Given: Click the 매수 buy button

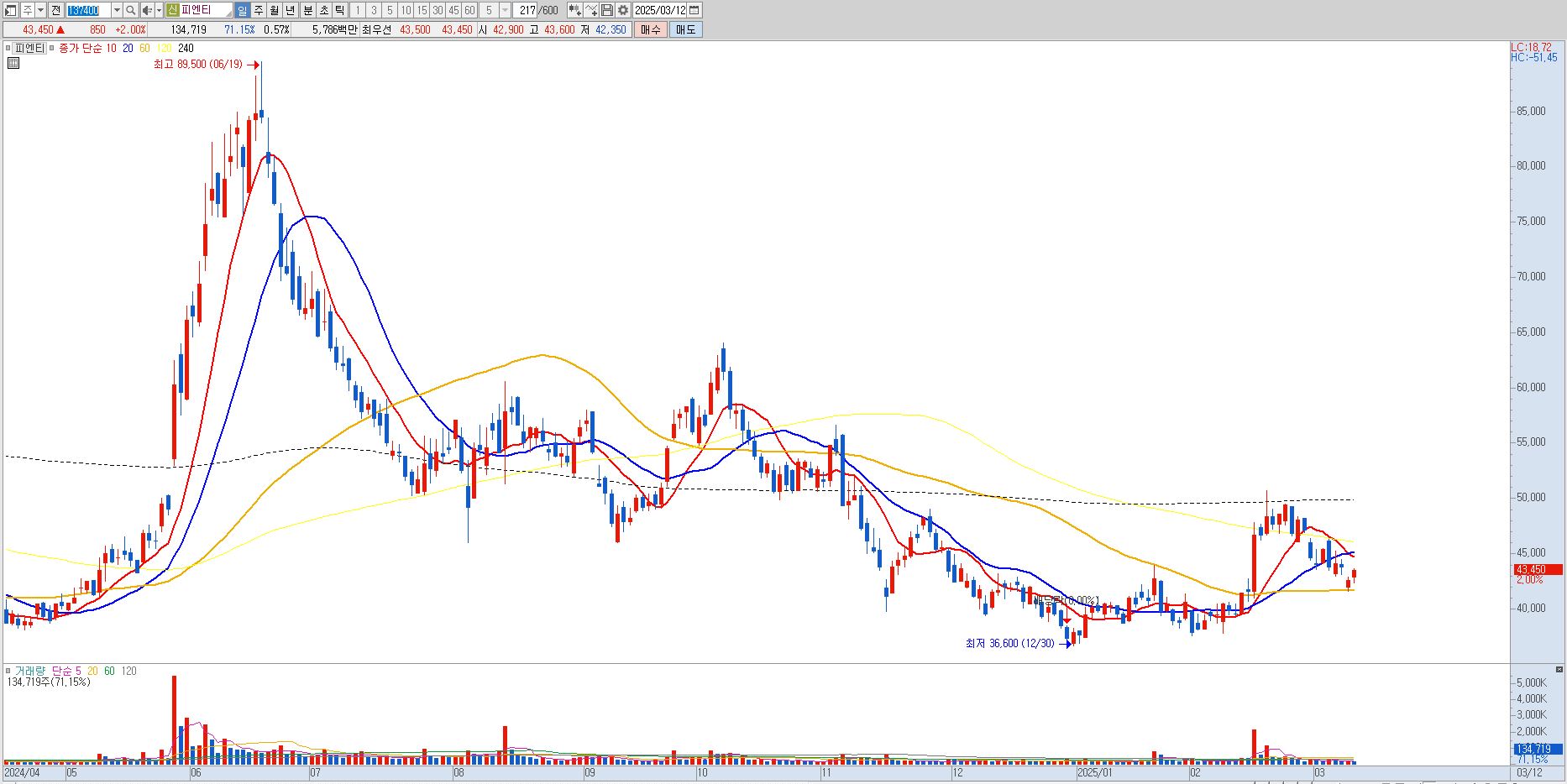Looking at the screenshot, I should coord(651,29).
